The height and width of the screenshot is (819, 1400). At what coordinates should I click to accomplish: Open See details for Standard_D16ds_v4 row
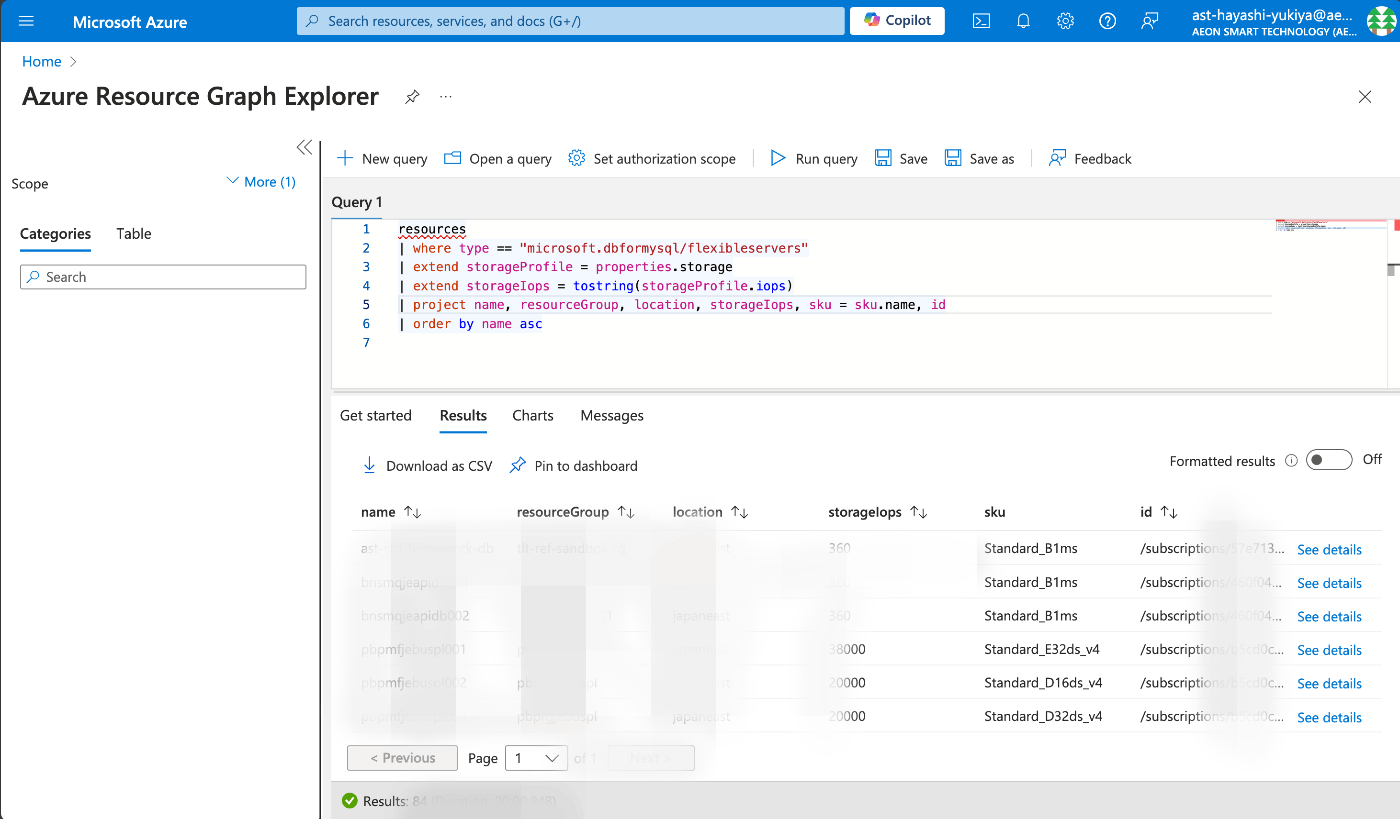pos(1329,684)
